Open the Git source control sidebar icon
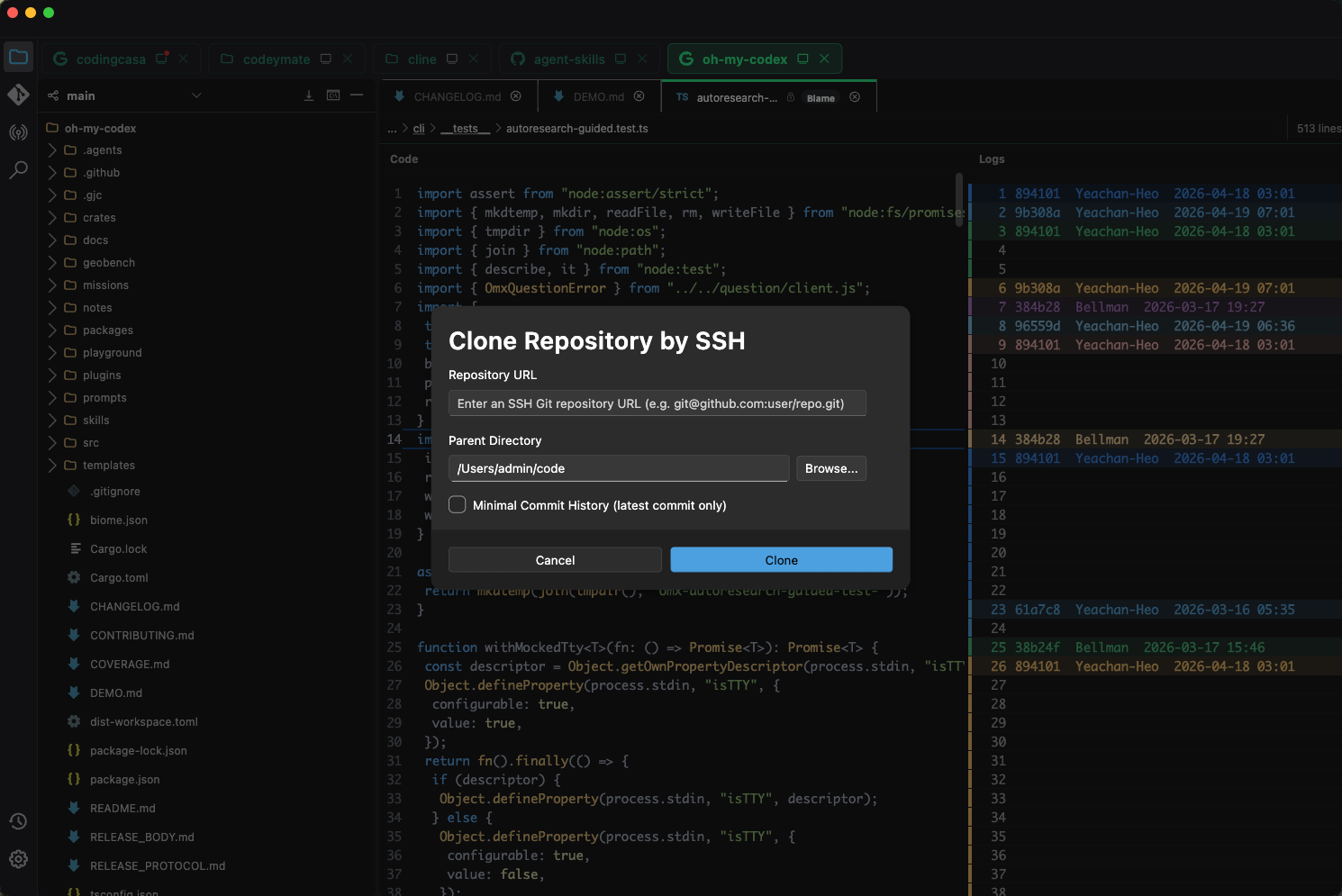This screenshot has height=896, width=1342. click(x=18, y=95)
